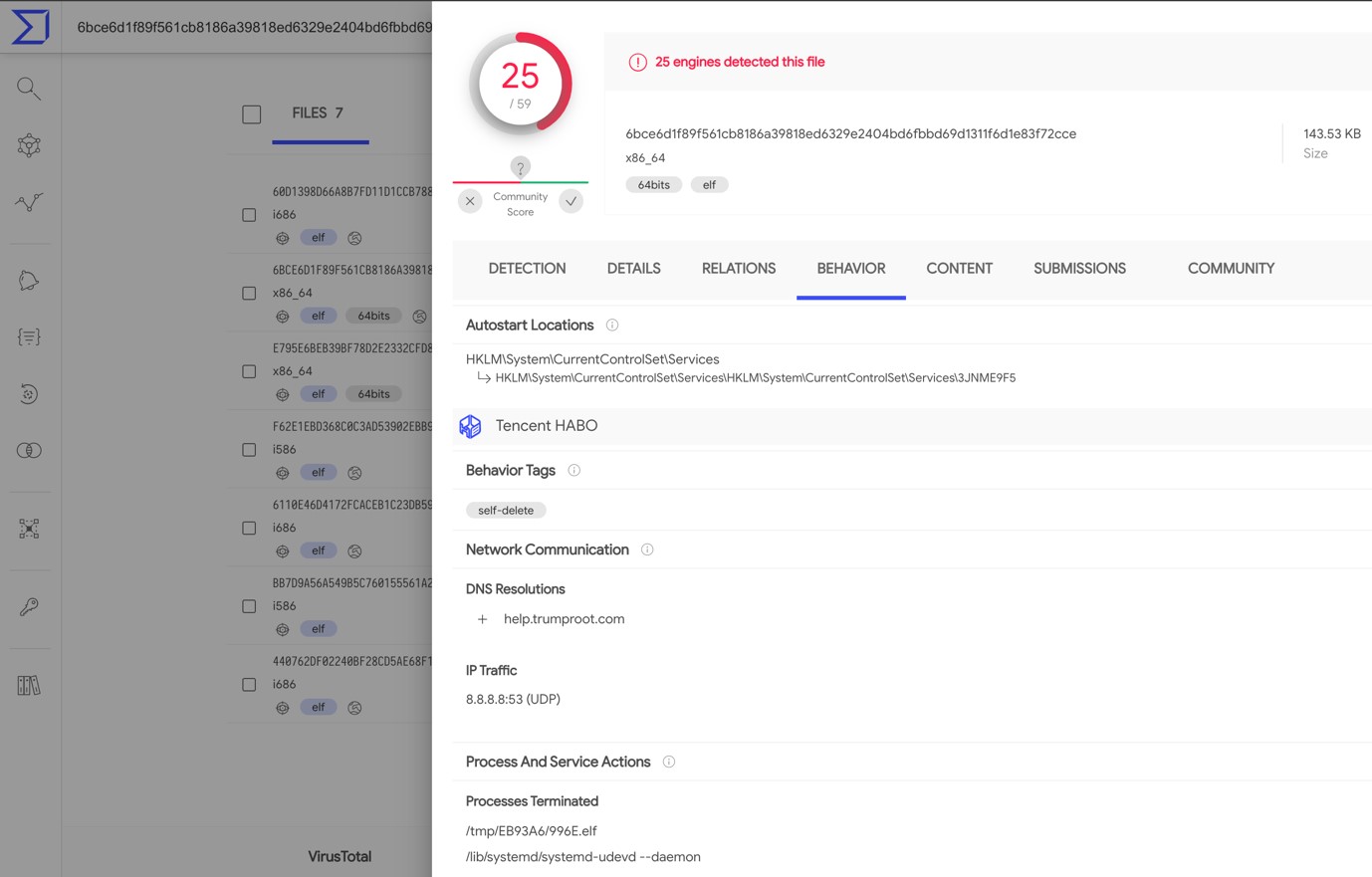Check the box for file 60D1398D66A8
Image resolution: width=1372 pixels, height=877 pixels.
pyautogui.click(x=249, y=215)
